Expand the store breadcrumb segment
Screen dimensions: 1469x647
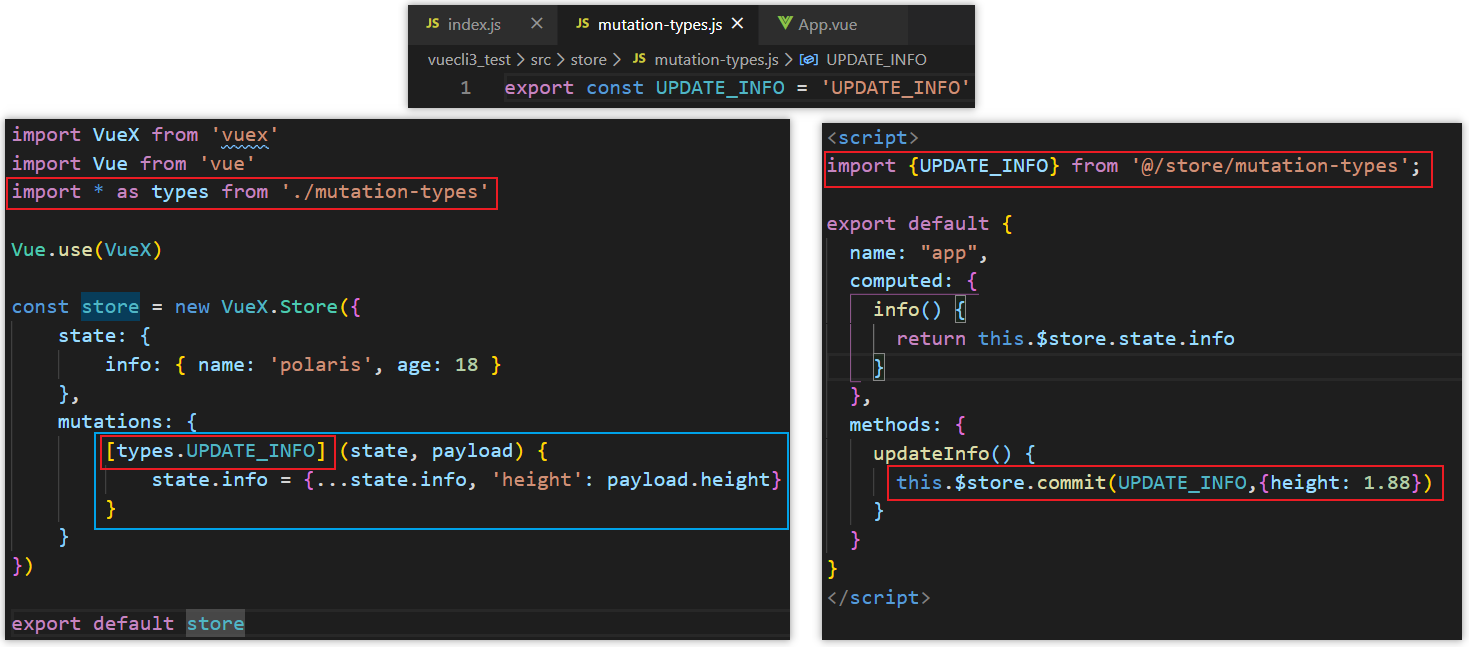pyautogui.click(x=589, y=60)
